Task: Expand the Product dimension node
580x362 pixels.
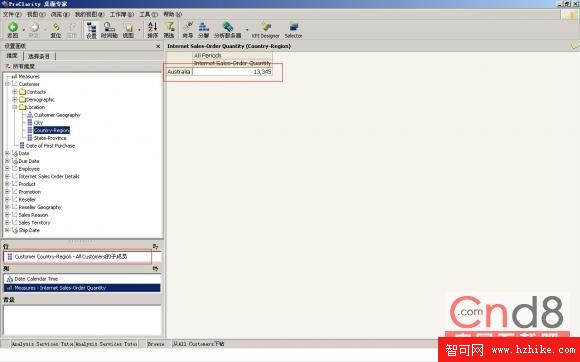Action: tap(7, 184)
